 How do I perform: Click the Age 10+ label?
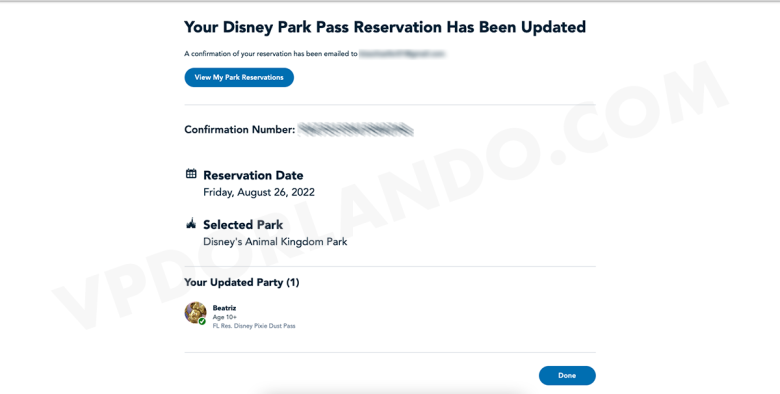click(225, 317)
